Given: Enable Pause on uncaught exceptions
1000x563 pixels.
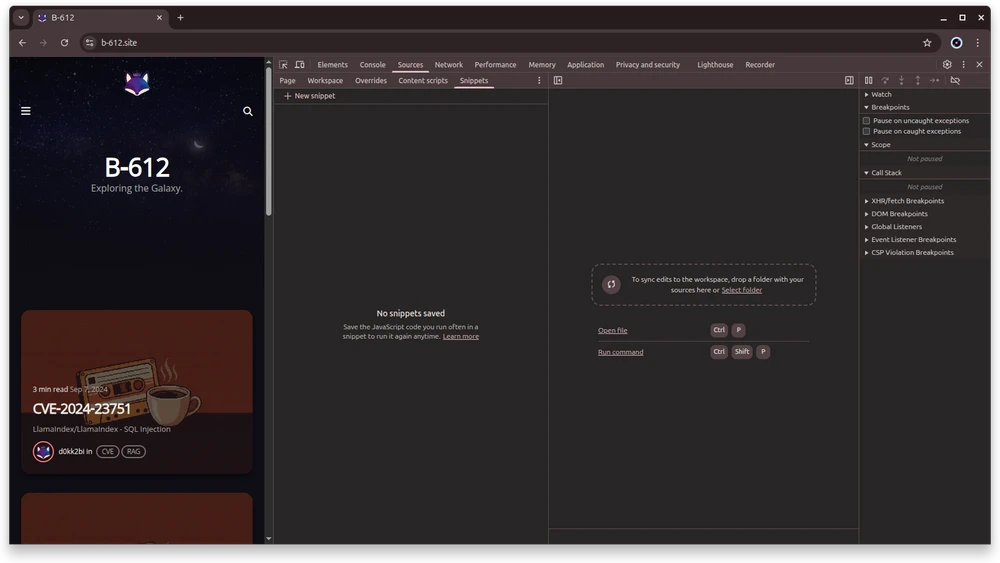Looking at the screenshot, I should pos(867,121).
